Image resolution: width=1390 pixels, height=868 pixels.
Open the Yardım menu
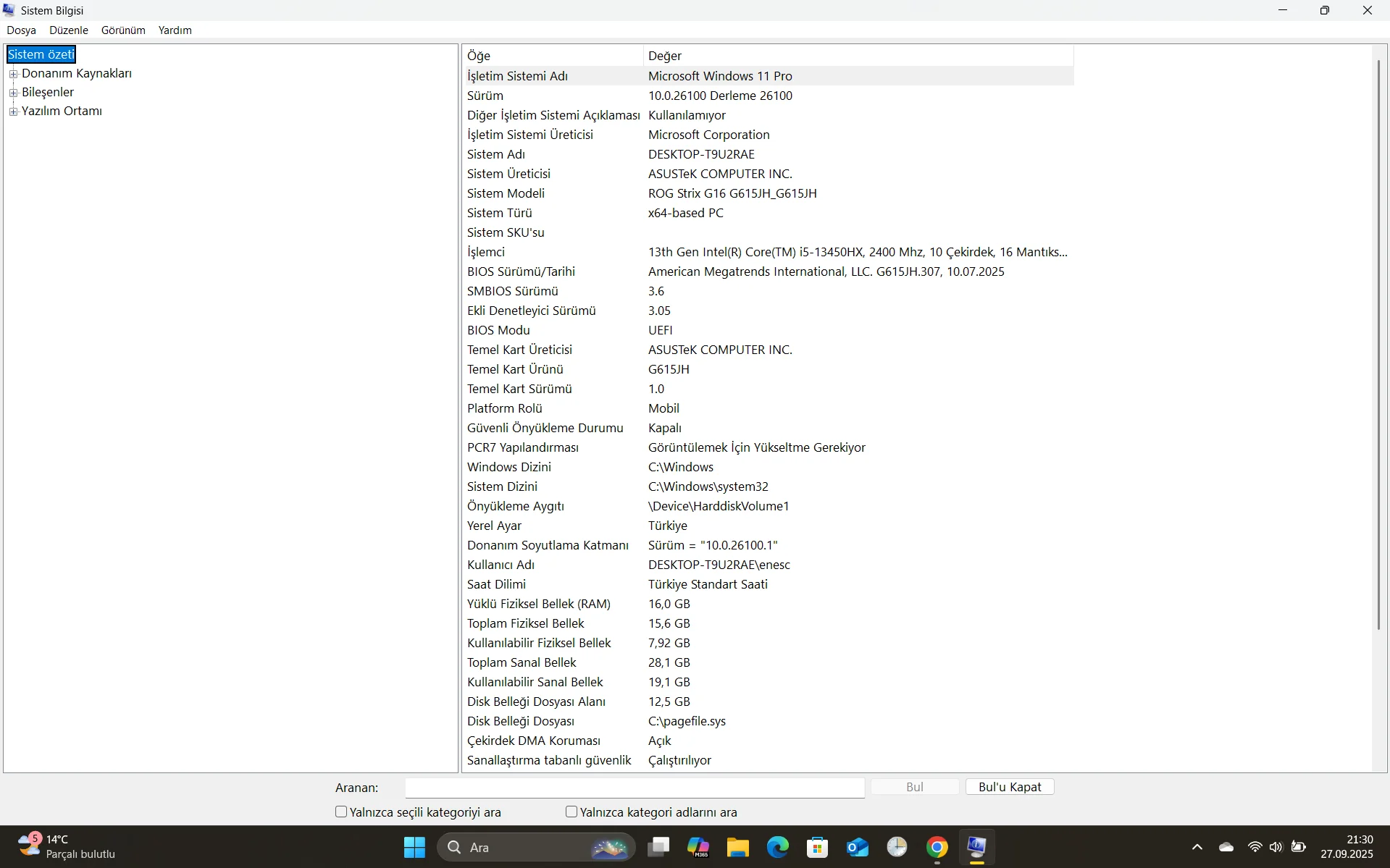point(175,30)
